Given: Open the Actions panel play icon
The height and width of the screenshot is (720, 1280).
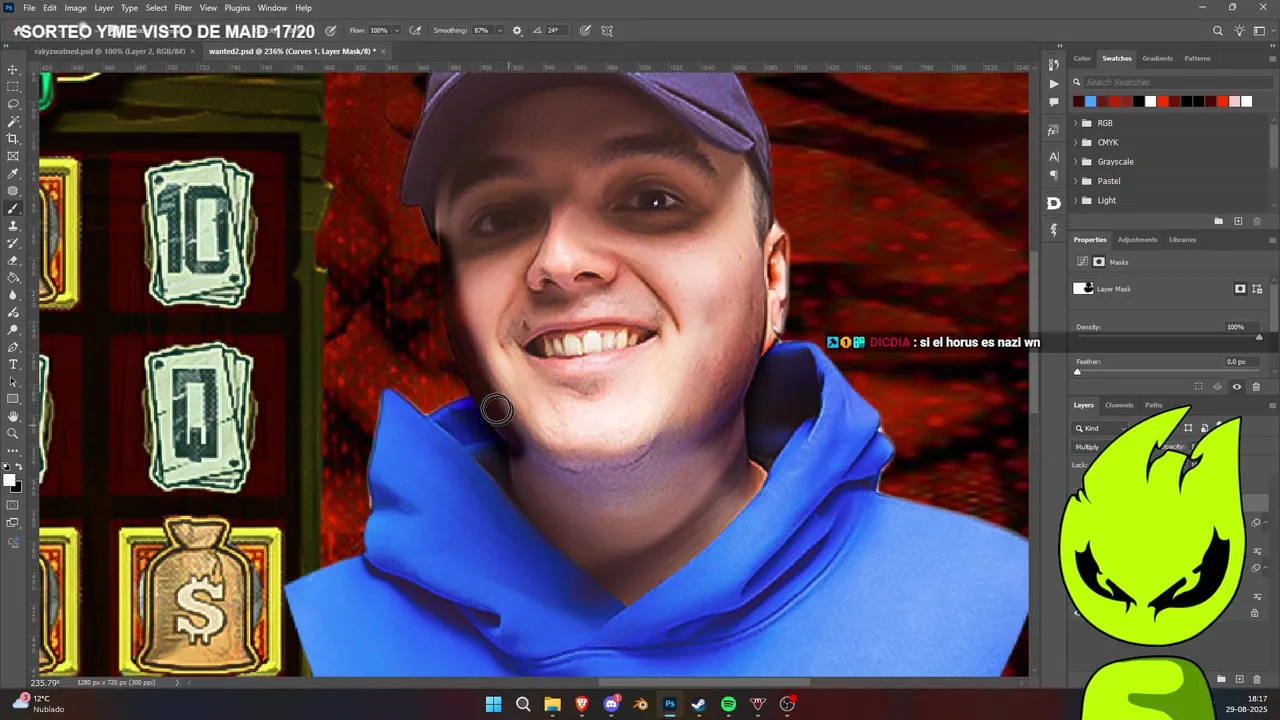Looking at the screenshot, I should pos(1053,84).
